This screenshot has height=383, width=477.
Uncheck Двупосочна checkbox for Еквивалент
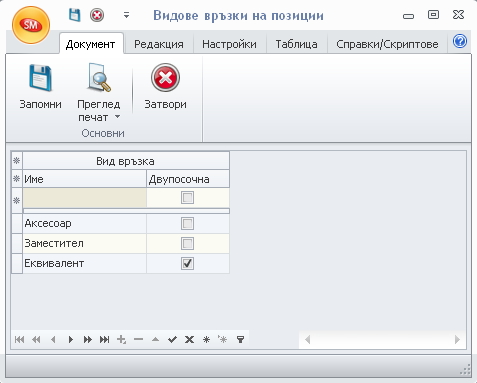coord(187,263)
